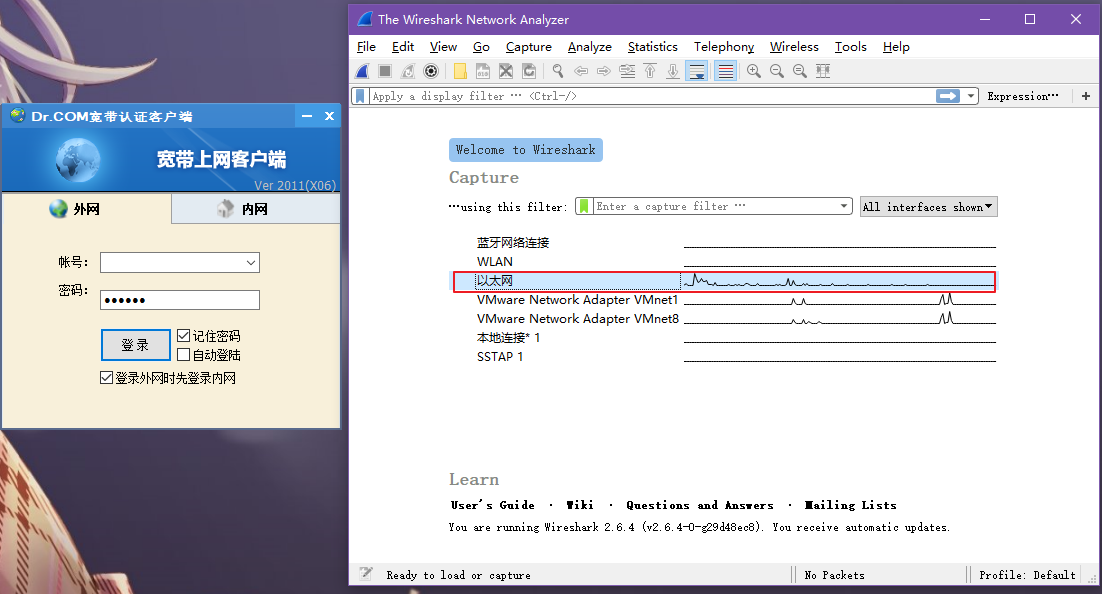The width and height of the screenshot is (1102, 594).
Task: Click the go to specified packet icon
Action: [627, 71]
